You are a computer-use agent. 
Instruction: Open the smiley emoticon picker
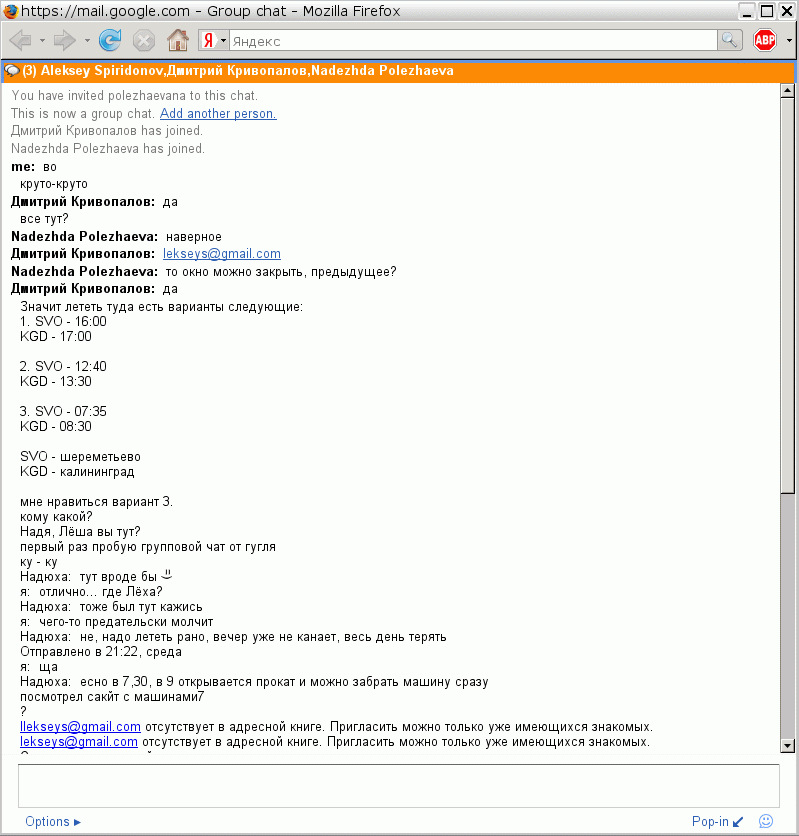pyautogui.click(x=766, y=821)
